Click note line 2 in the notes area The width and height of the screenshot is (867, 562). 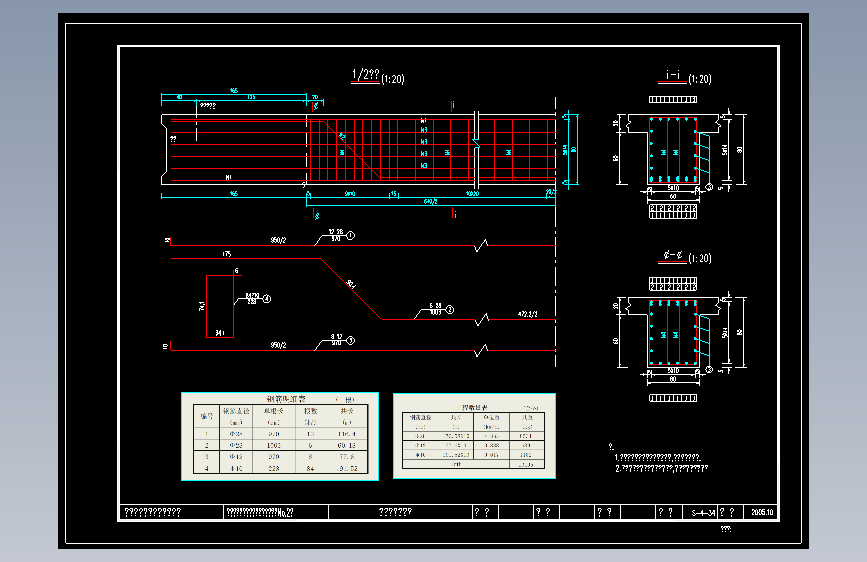[661, 469]
